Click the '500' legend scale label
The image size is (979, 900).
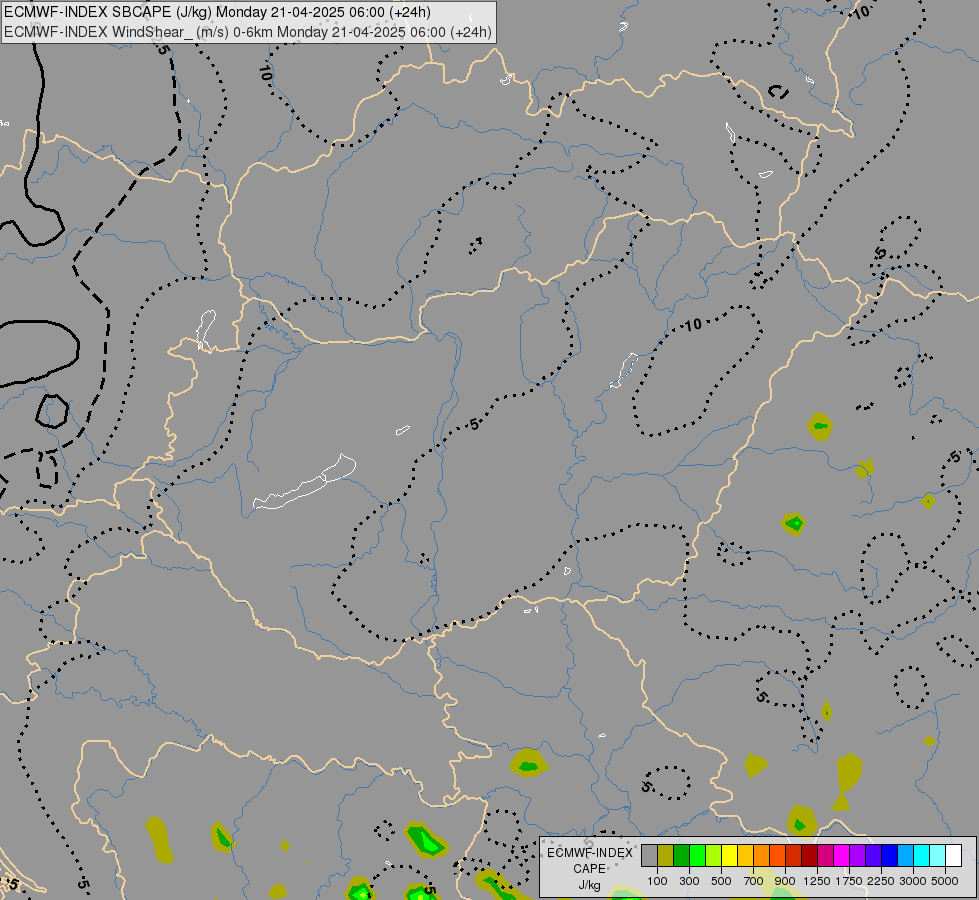[721, 881]
